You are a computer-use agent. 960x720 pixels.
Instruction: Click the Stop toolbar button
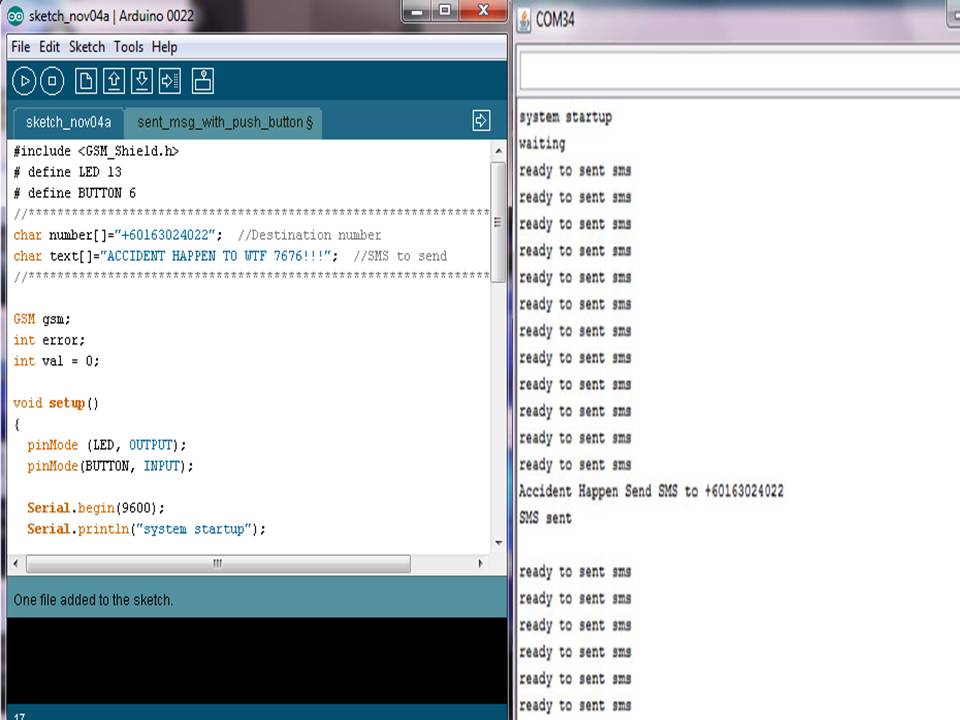click(x=52, y=81)
